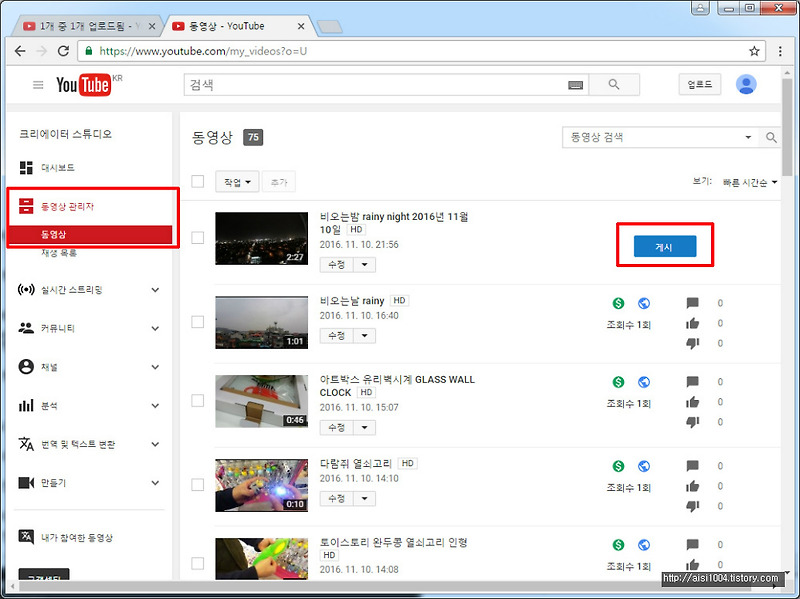Click the 커뮤니티 people icon
The height and width of the screenshot is (599, 800).
26,328
